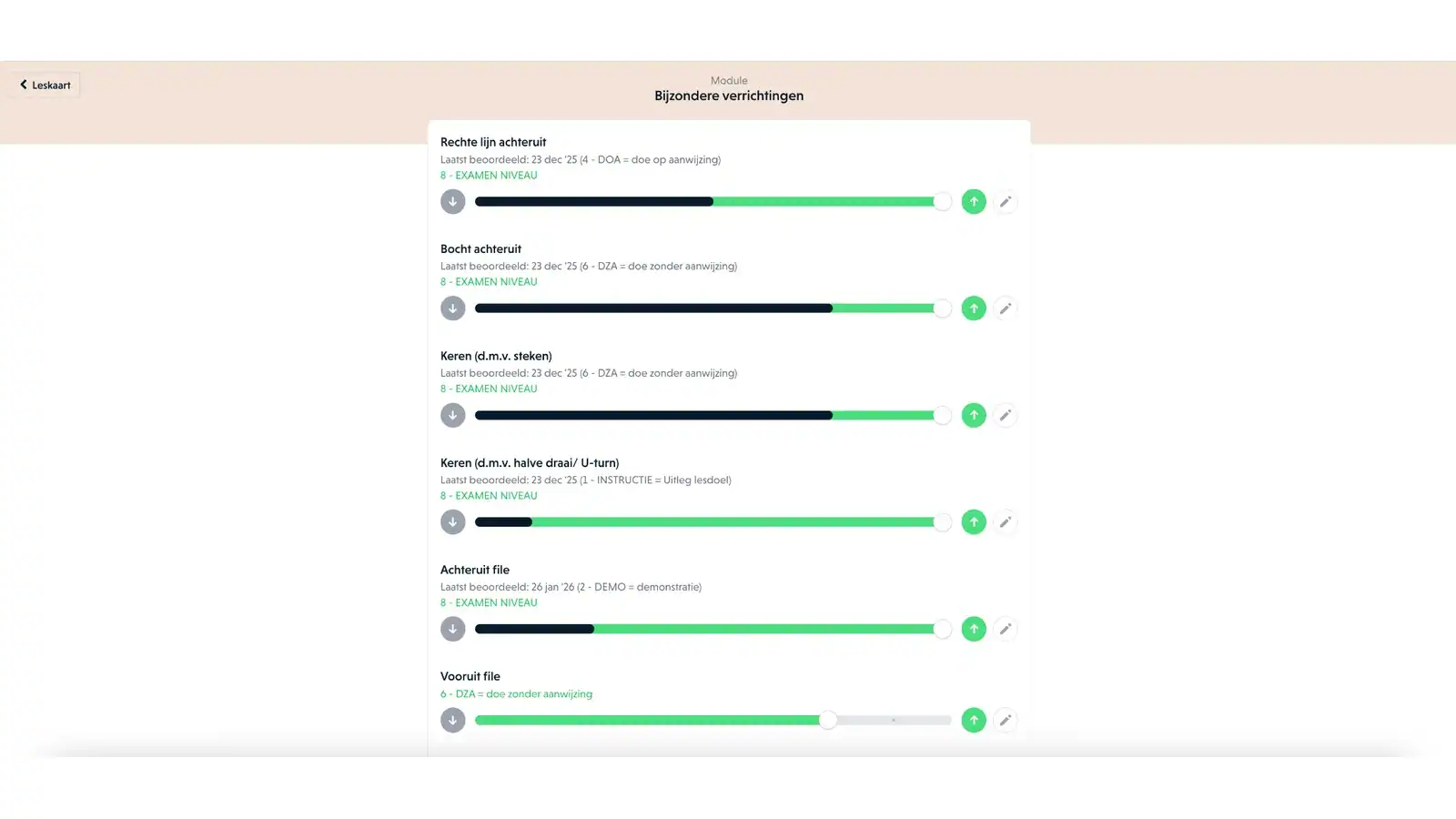The height and width of the screenshot is (819, 1456).
Task: Lower score for Rechte lijn achteruit
Action: (452, 202)
